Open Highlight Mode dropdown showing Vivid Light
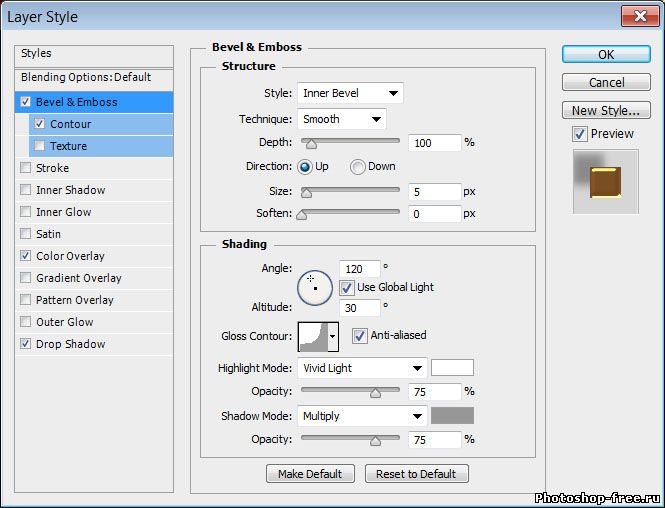This screenshot has width=665, height=508. click(x=362, y=368)
